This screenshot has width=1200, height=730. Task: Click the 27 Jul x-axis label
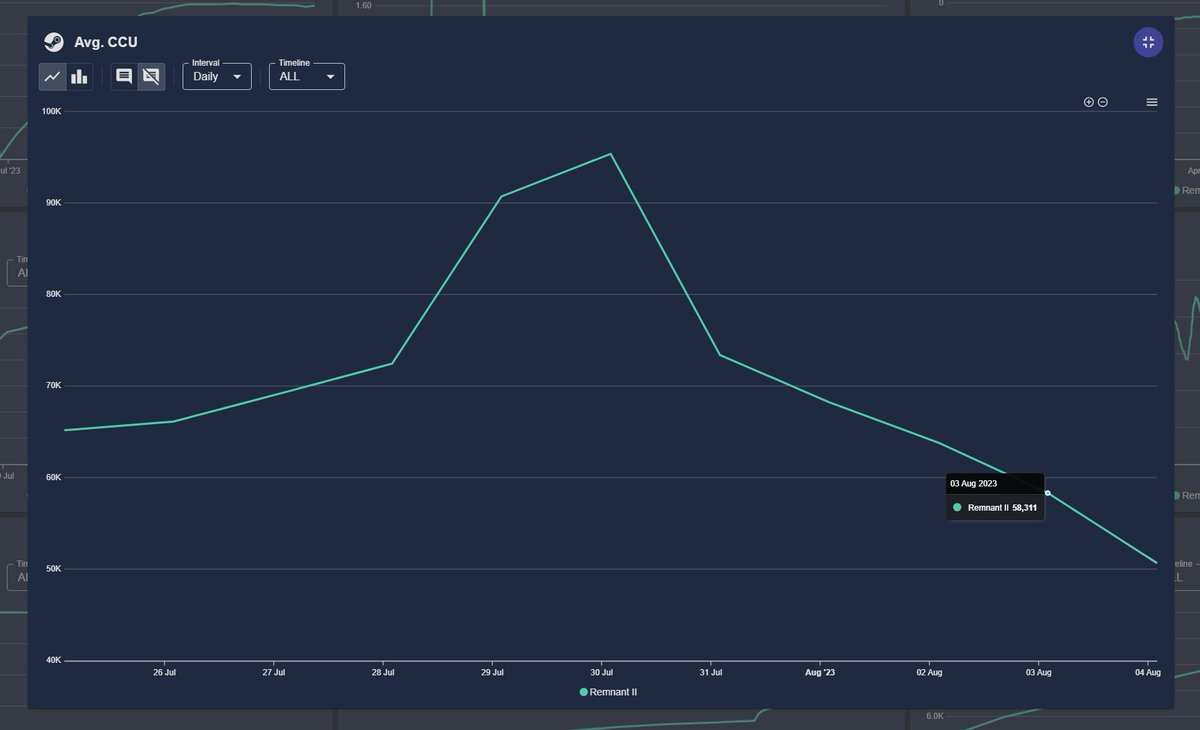(274, 673)
